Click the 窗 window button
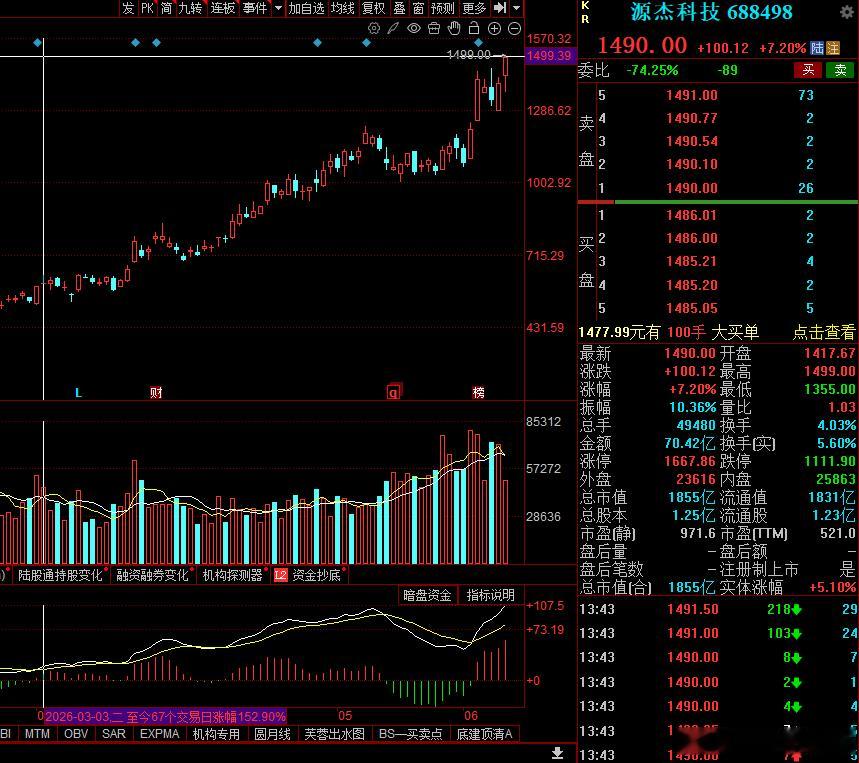The width and height of the screenshot is (859, 763). coord(419,8)
